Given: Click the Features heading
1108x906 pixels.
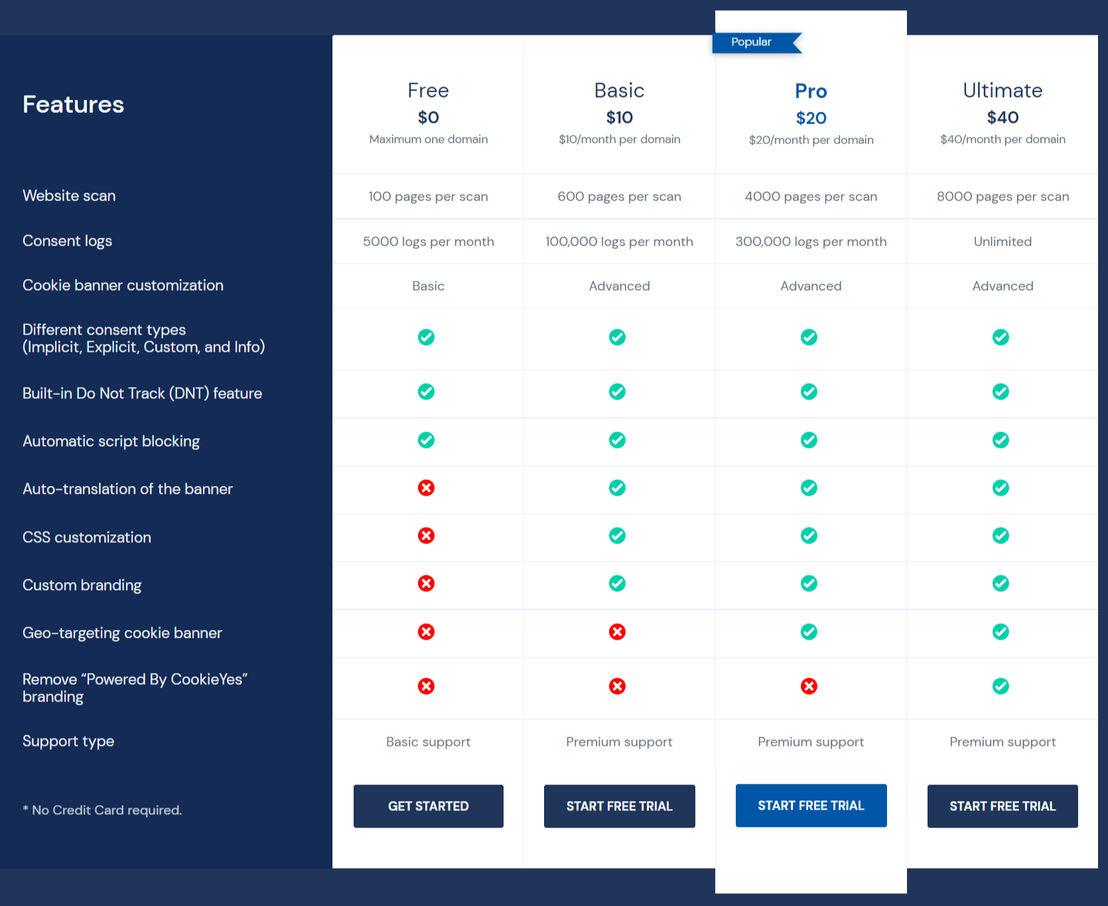Looking at the screenshot, I should coord(73,105).
